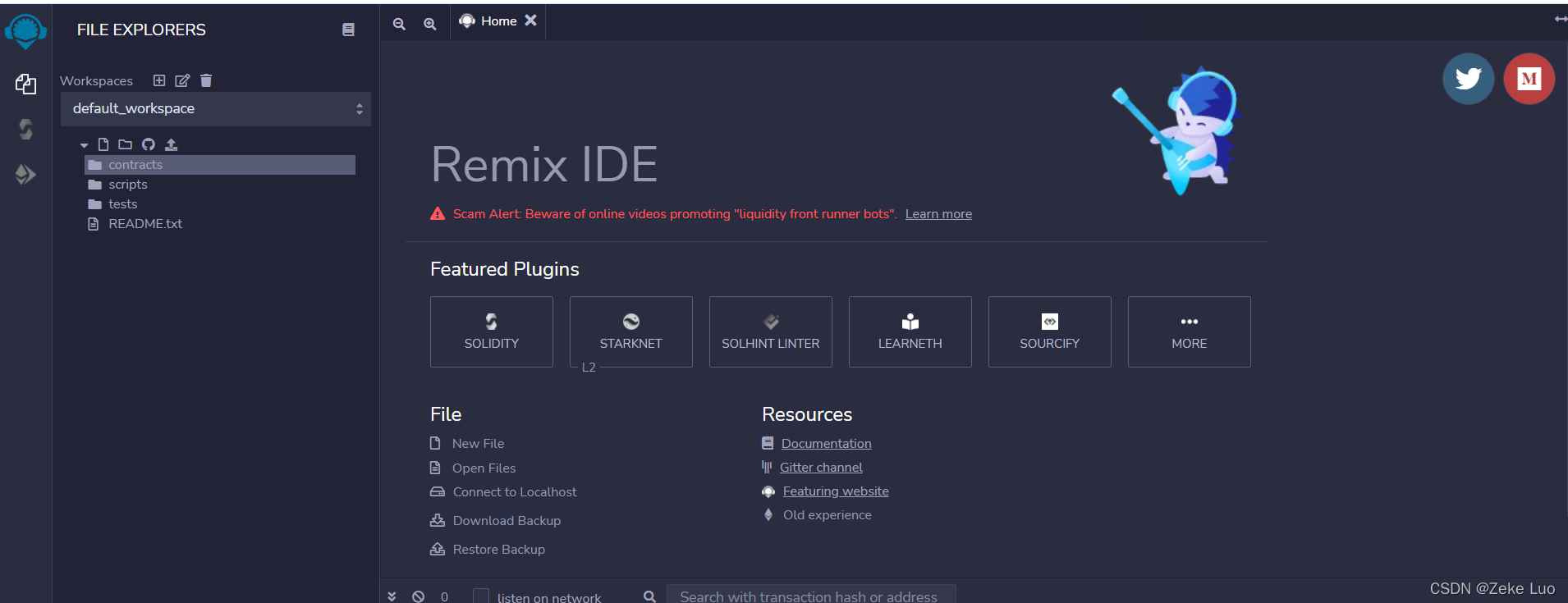The image size is (1568, 603).
Task: Create a new workspace with plus icon
Action: tap(159, 80)
